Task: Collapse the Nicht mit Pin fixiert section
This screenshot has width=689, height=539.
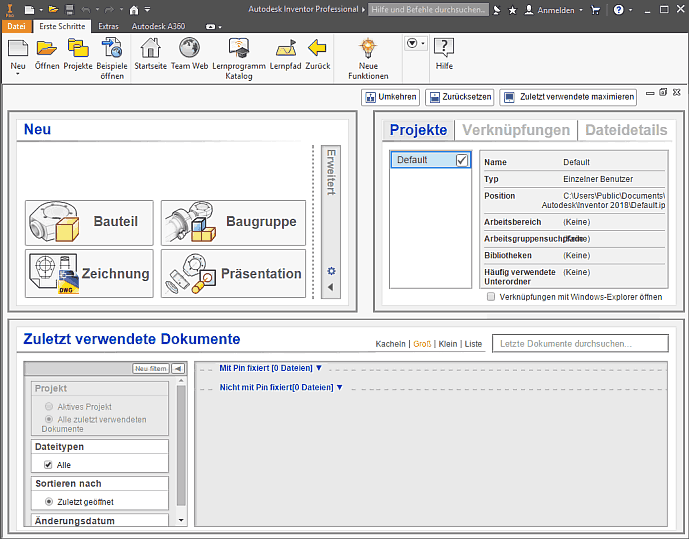Action: point(339,387)
